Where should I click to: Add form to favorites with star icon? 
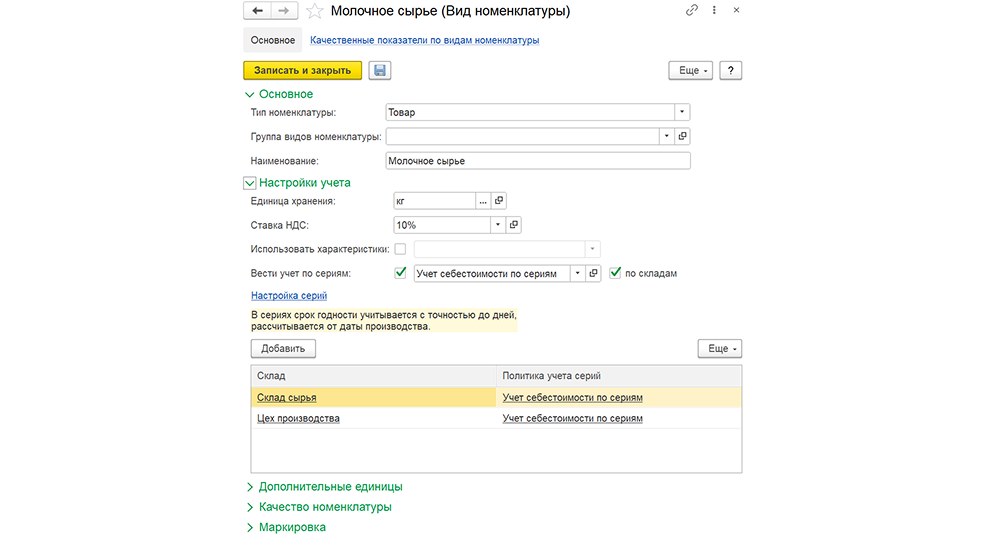pos(314,11)
